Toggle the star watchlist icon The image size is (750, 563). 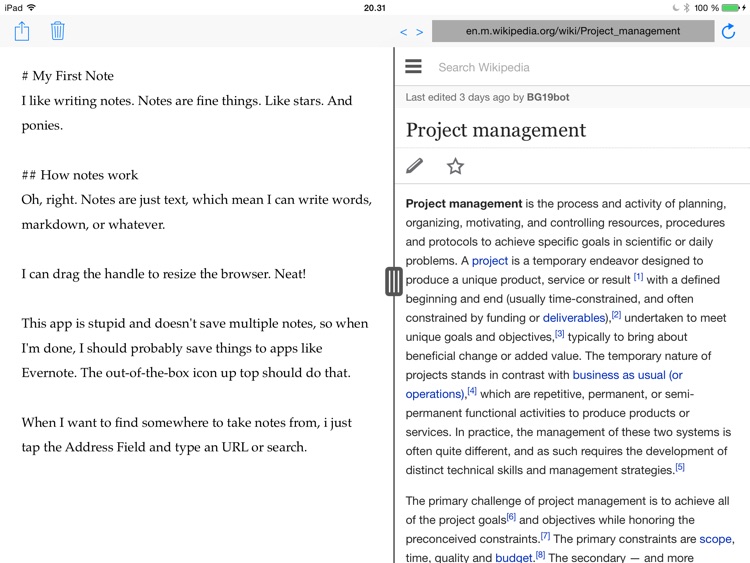click(455, 166)
